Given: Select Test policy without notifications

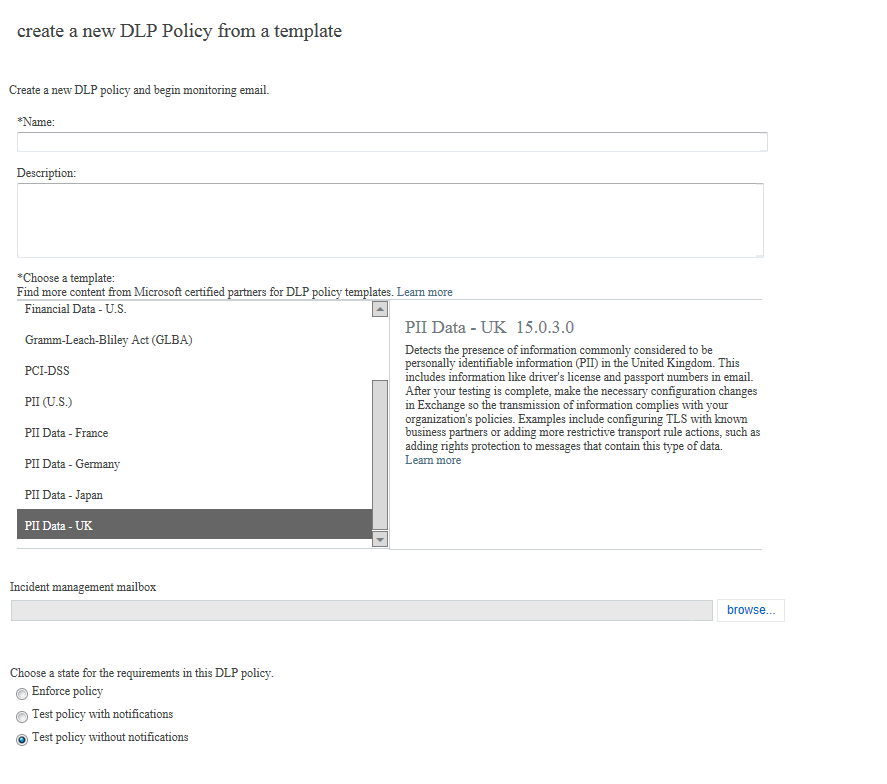Looking at the screenshot, I should tap(22, 739).
